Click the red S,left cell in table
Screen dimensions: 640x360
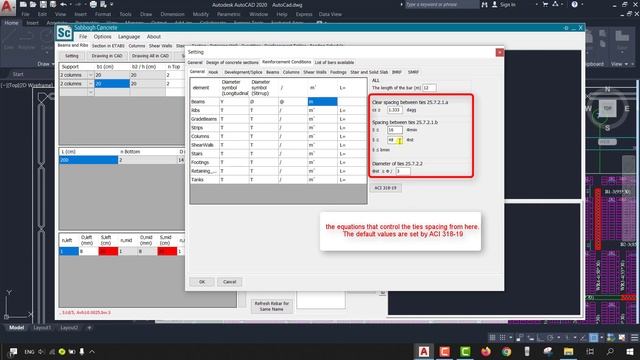pos(108,251)
